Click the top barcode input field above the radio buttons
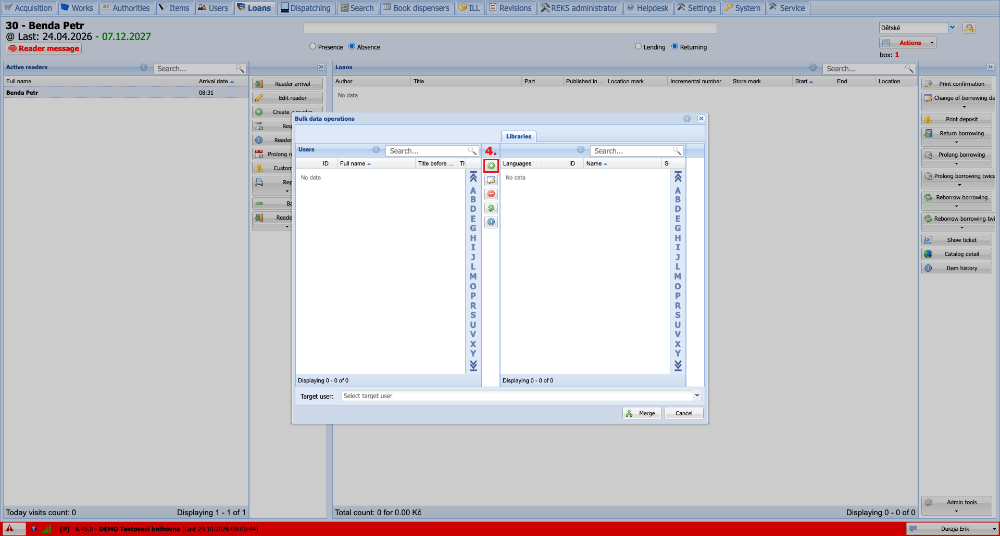Screen dimensions: 1000x536 pyautogui.click(x=510, y=28)
